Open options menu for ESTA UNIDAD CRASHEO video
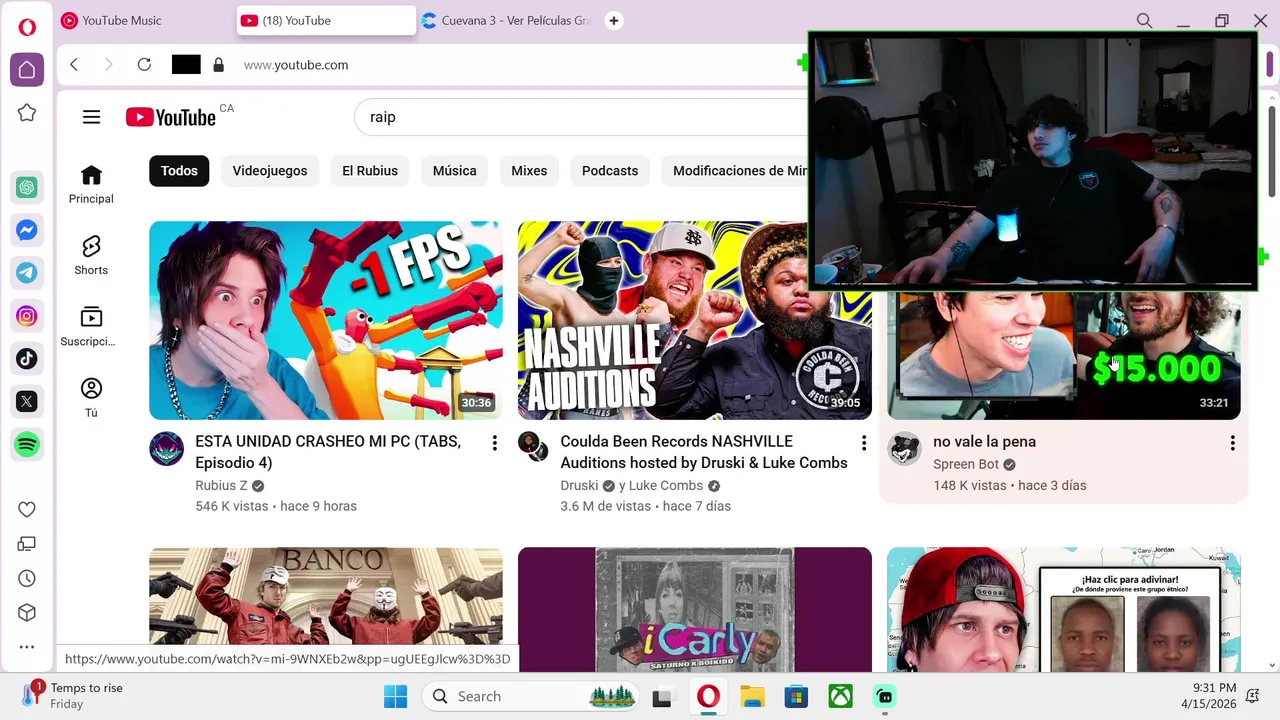Image resolution: width=1280 pixels, height=720 pixels. pyautogui.click(x=494, y=443)
